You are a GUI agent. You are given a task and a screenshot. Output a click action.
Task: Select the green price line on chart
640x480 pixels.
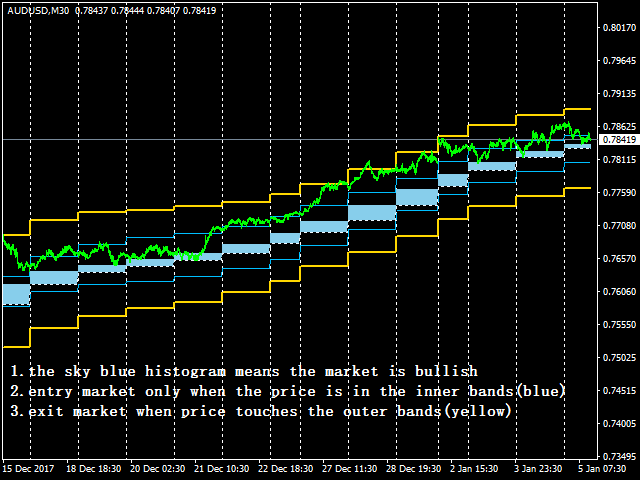[x=230, y=222]
